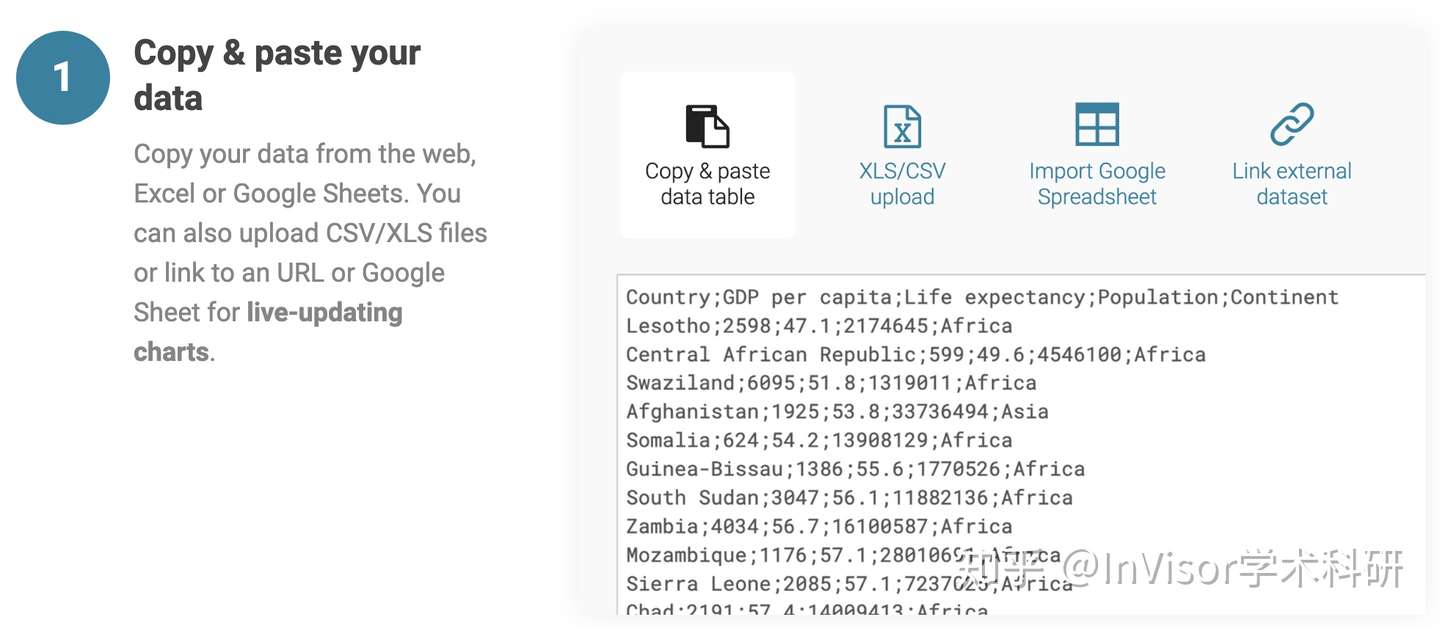Choose the Link external dataset option
Screen dimensions: 1440x628
pos(1292,154)
